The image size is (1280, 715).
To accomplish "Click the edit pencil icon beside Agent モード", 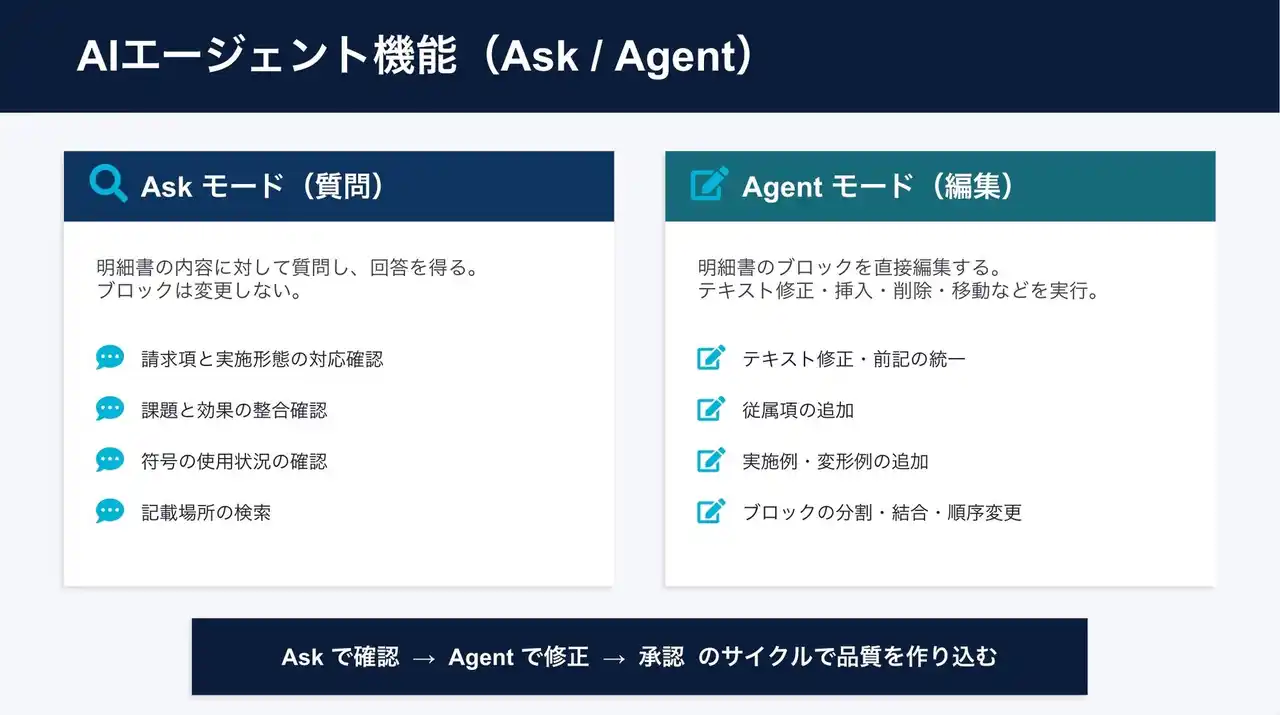I will click(x=709, y=185).
